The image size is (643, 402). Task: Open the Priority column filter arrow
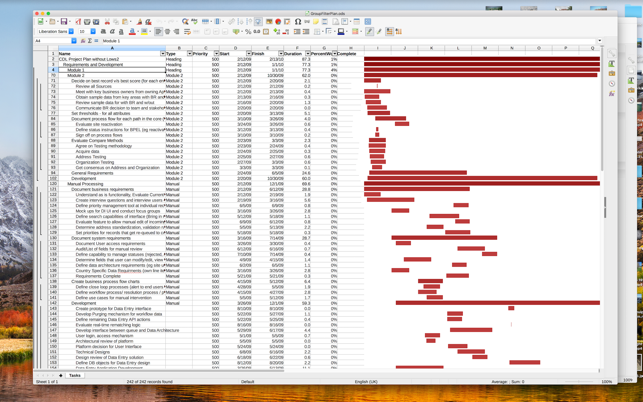(217, 53)
